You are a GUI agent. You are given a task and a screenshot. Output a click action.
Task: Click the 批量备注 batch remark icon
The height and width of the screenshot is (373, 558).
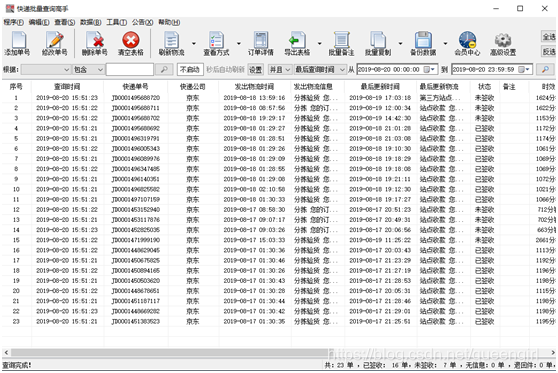(341, 40)
